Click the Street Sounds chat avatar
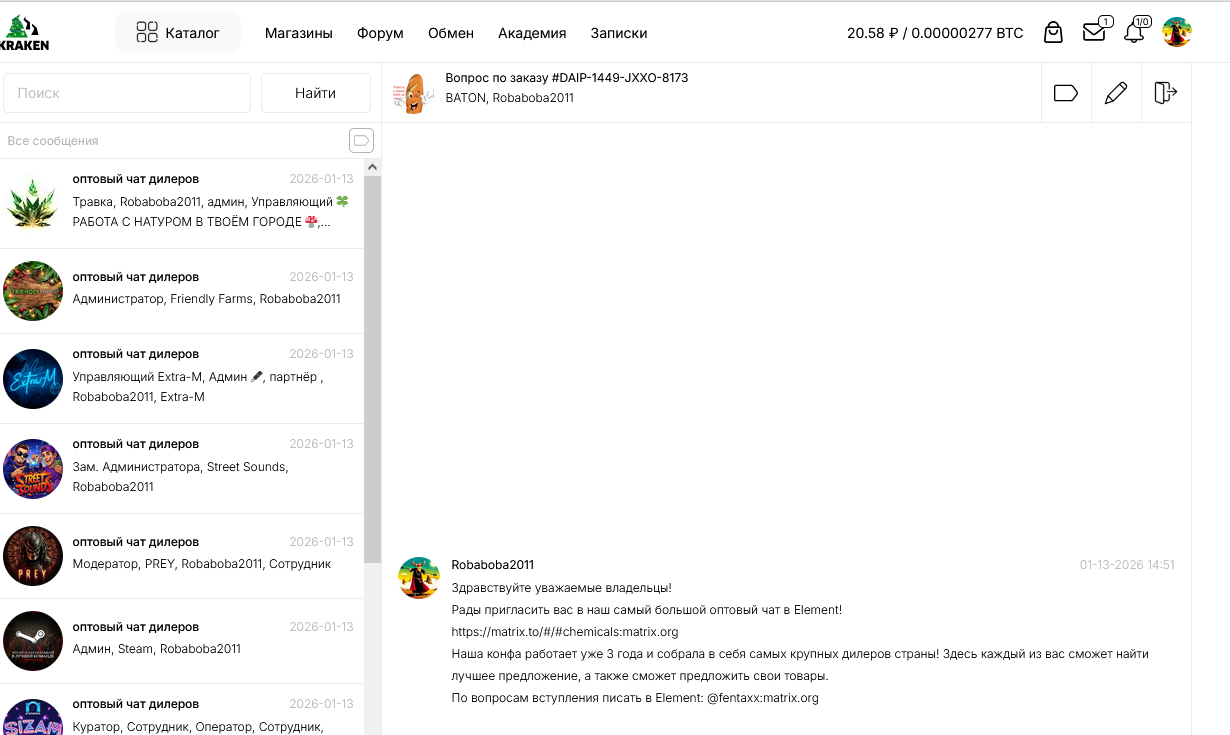 point(33,469)
